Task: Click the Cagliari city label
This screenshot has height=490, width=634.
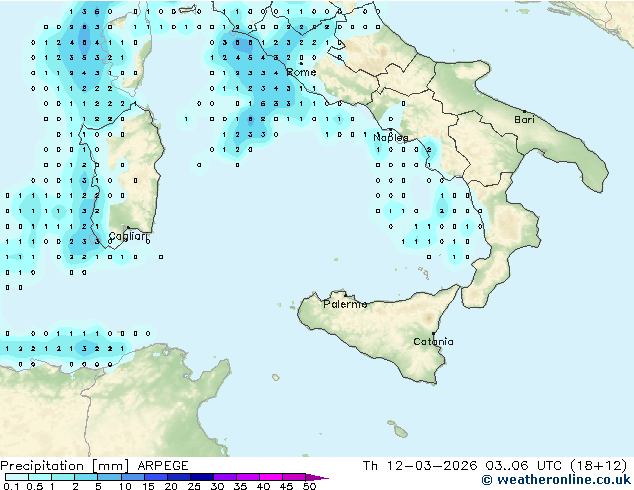Action: tap(127, 237)
